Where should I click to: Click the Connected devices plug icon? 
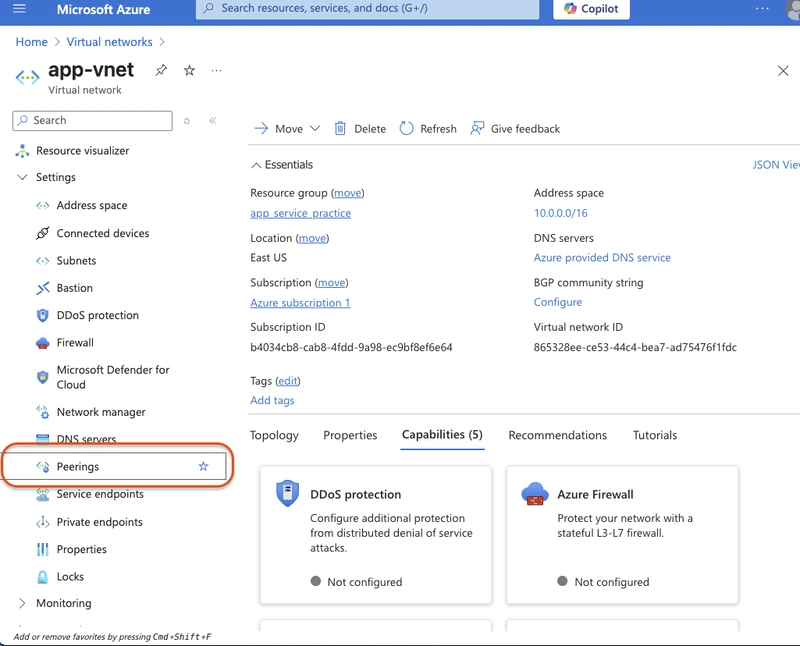pos(43,233)
